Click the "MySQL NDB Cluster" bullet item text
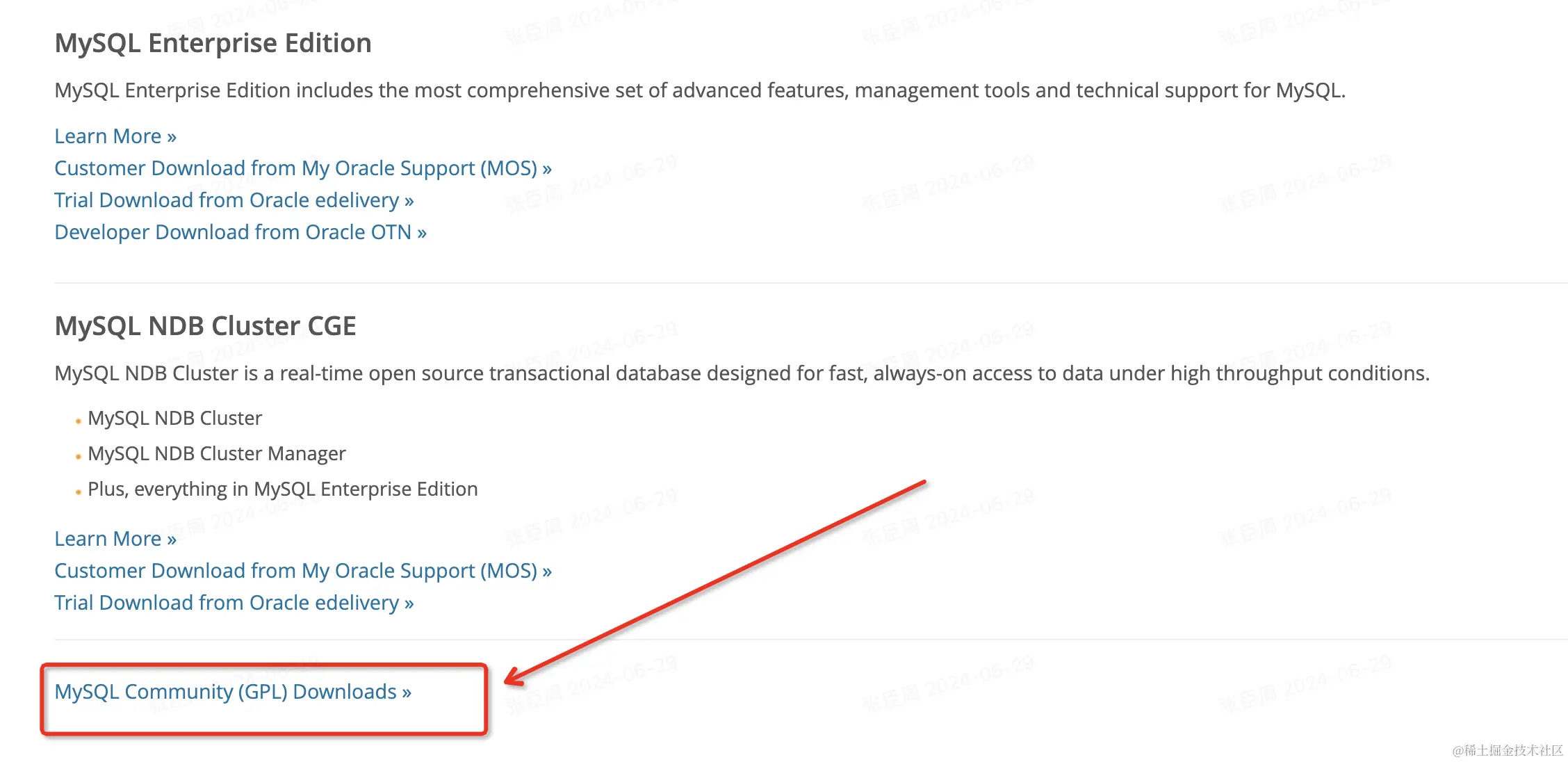This screenshot has width=1568, height=762. pyautogui.click(x=174, y=419)
